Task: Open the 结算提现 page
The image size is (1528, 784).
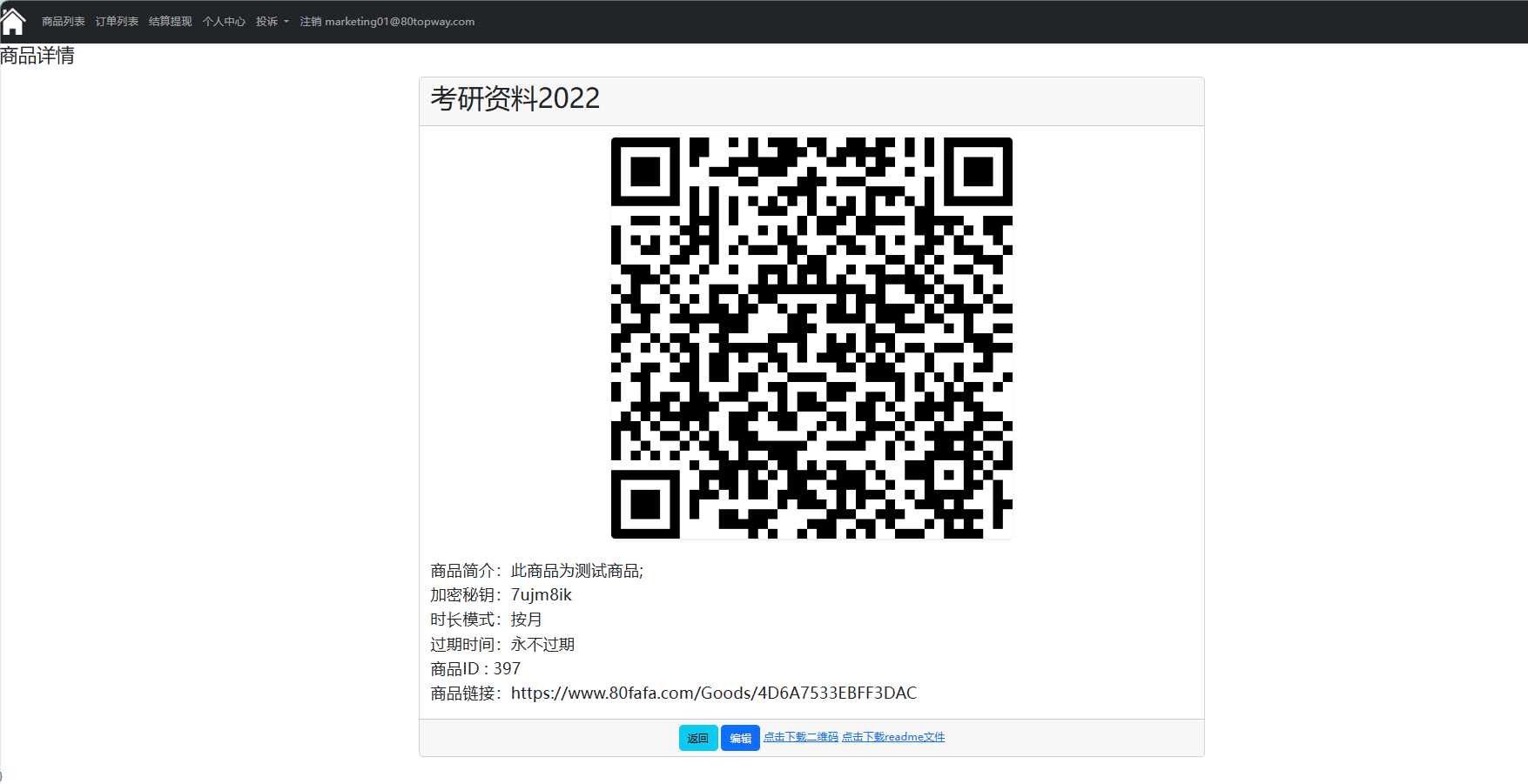Action: (x=170, y=22)
